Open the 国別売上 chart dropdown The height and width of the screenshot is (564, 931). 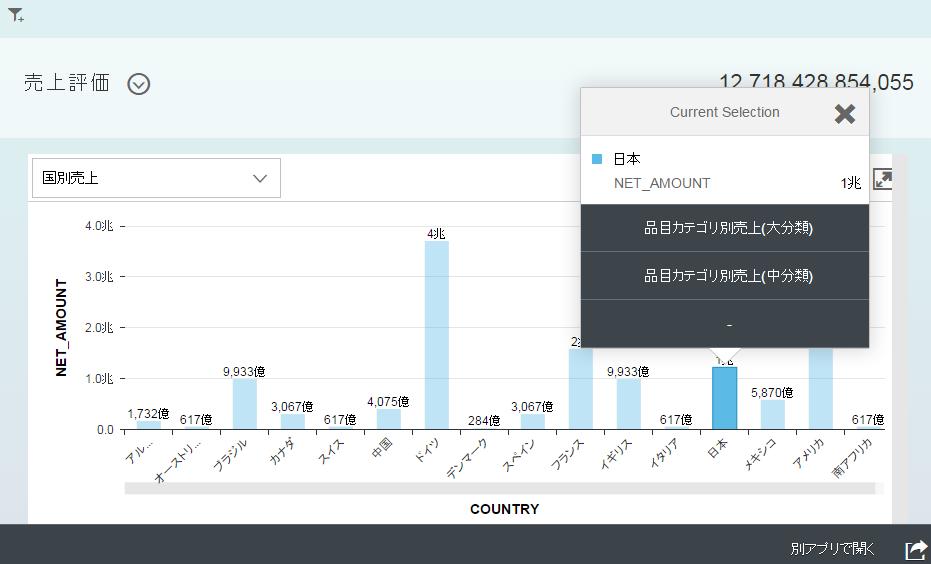point(156,178)
